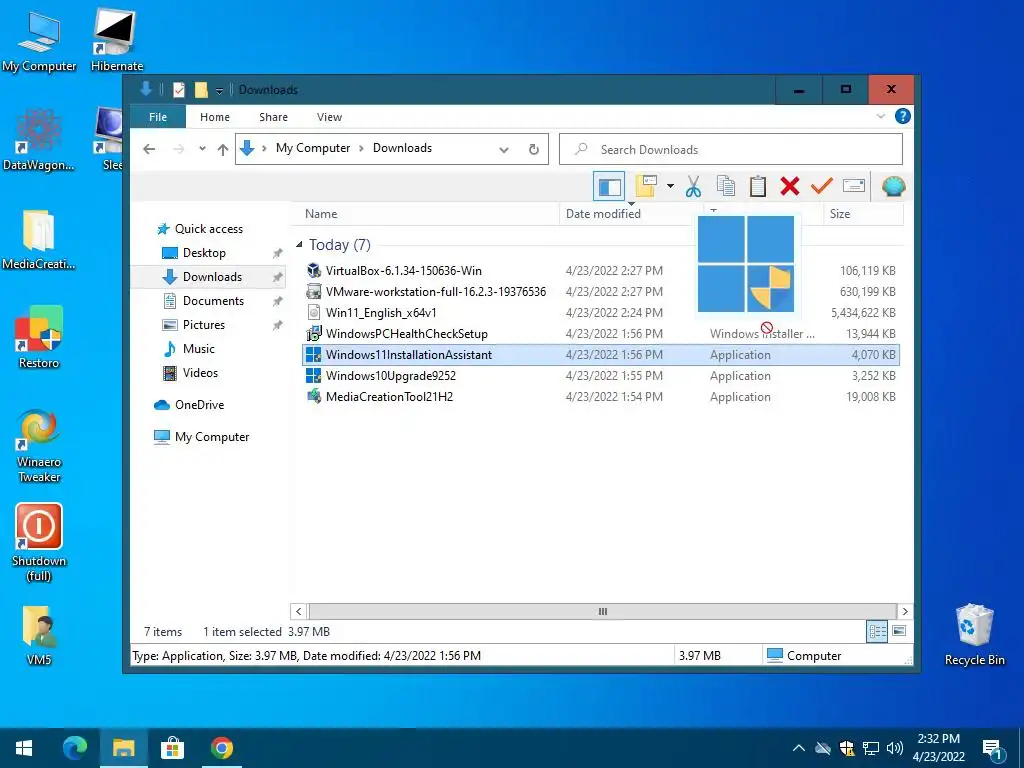Open the File ribbon tab

coord(158,117)
